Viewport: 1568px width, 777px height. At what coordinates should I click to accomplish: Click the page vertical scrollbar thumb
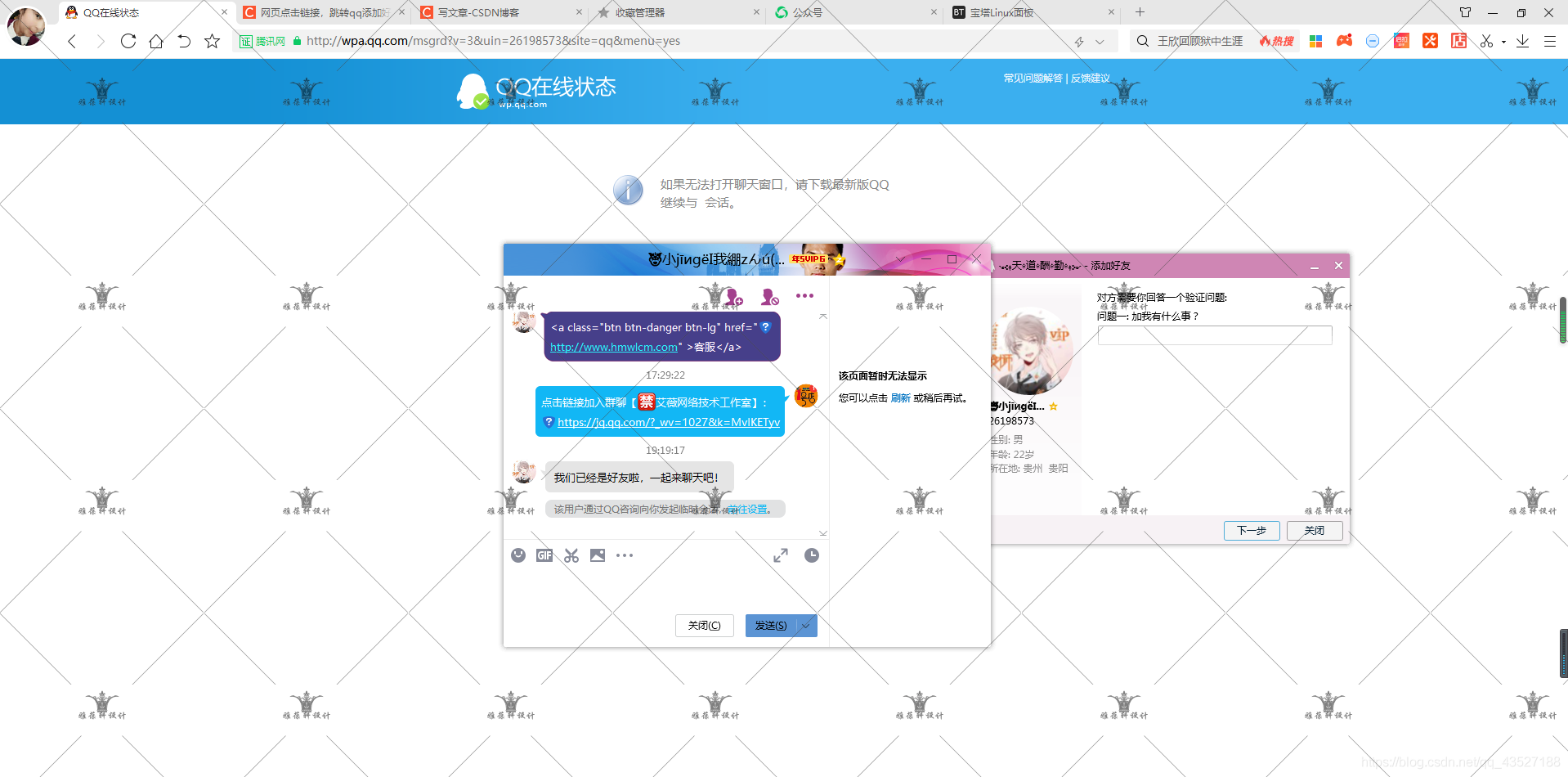click(x=1563, y=320)
